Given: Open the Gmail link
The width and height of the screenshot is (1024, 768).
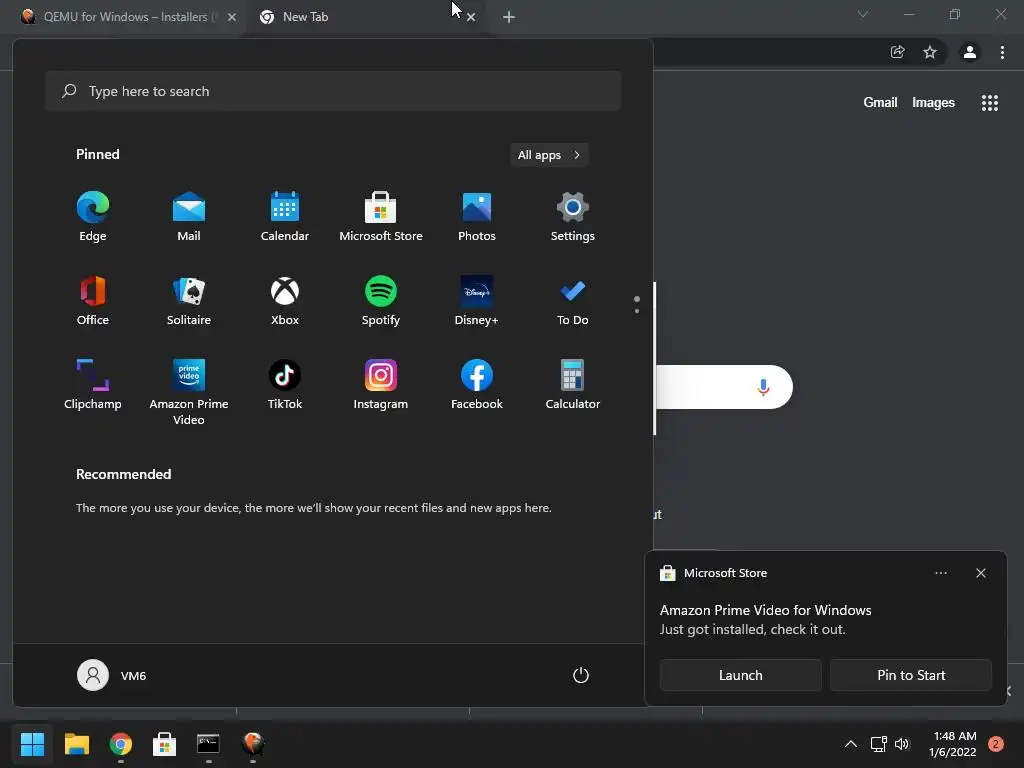Looking at the screenshot, I should point(880,103).
